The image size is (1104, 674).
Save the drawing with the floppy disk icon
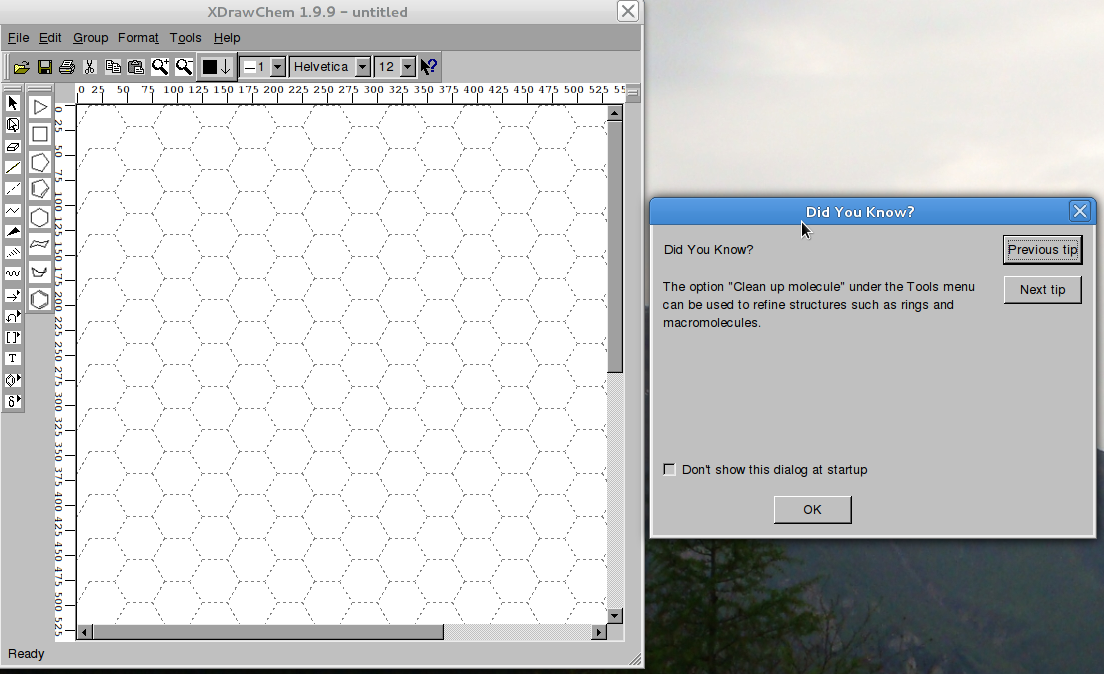pos(44,67)
